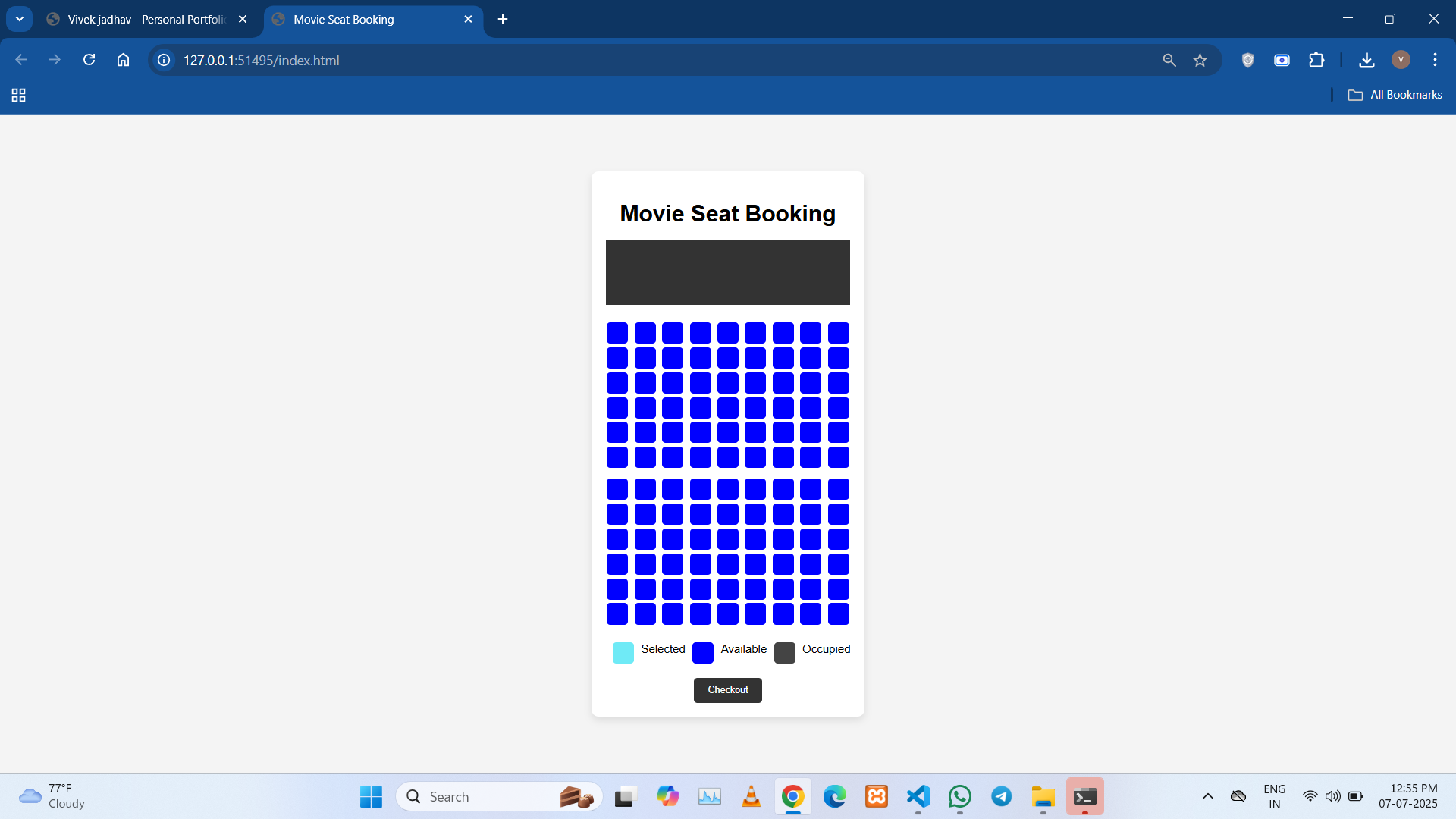
Task: Toggle the last seat in the bottom row
Action: tap(839, 613)
